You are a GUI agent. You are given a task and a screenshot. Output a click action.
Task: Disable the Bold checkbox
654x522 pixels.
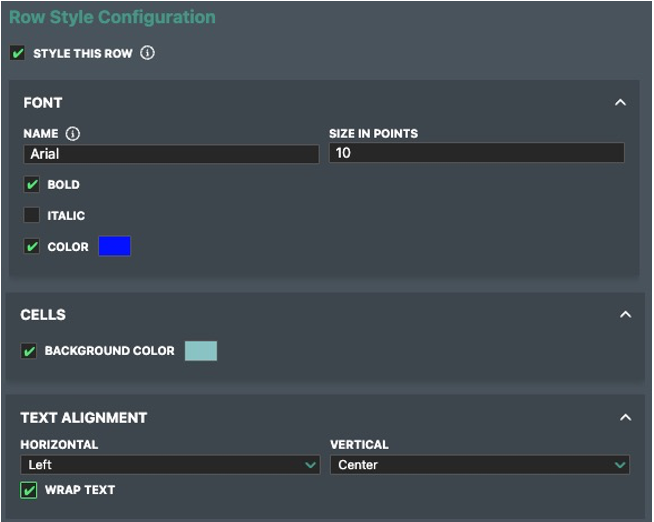32,185
